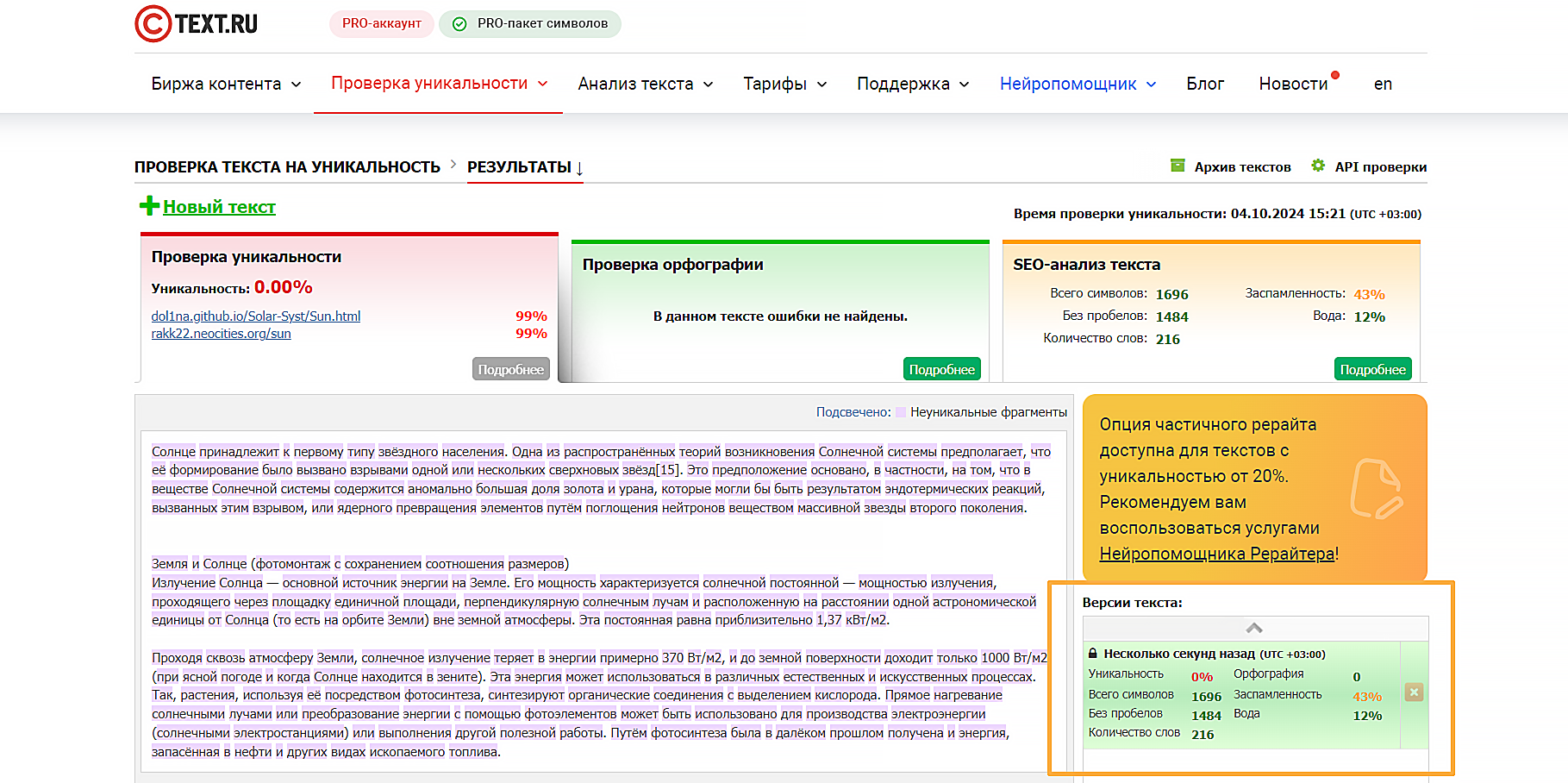Click the PRO-пакет символов badge

coord(530,23)
